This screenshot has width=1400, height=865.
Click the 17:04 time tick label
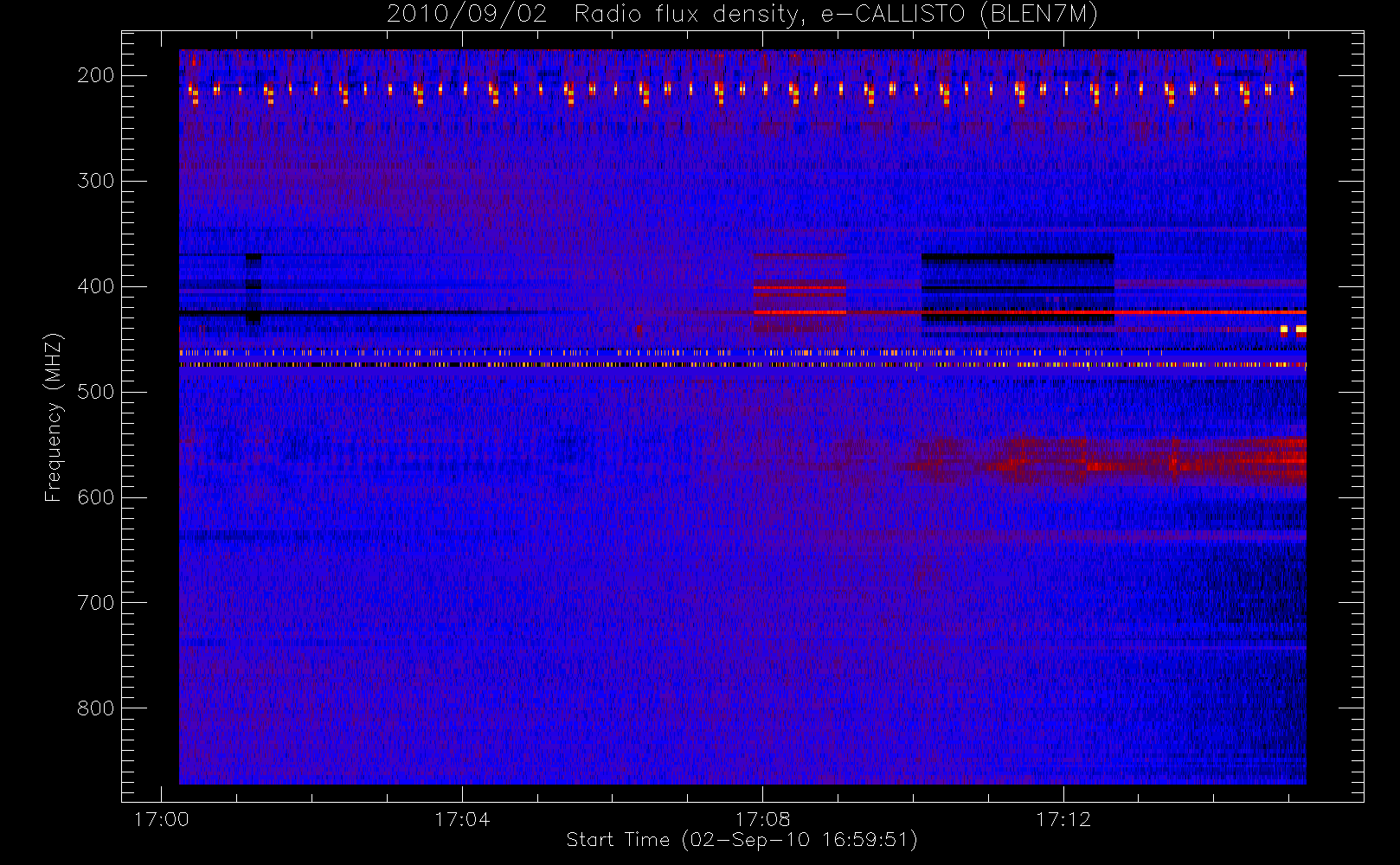pyautogui.click(x=462, y=819)
